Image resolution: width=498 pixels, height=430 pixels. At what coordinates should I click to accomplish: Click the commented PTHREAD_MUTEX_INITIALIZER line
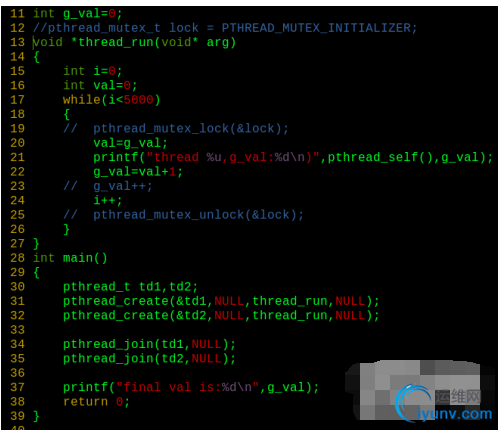point(225,28)
